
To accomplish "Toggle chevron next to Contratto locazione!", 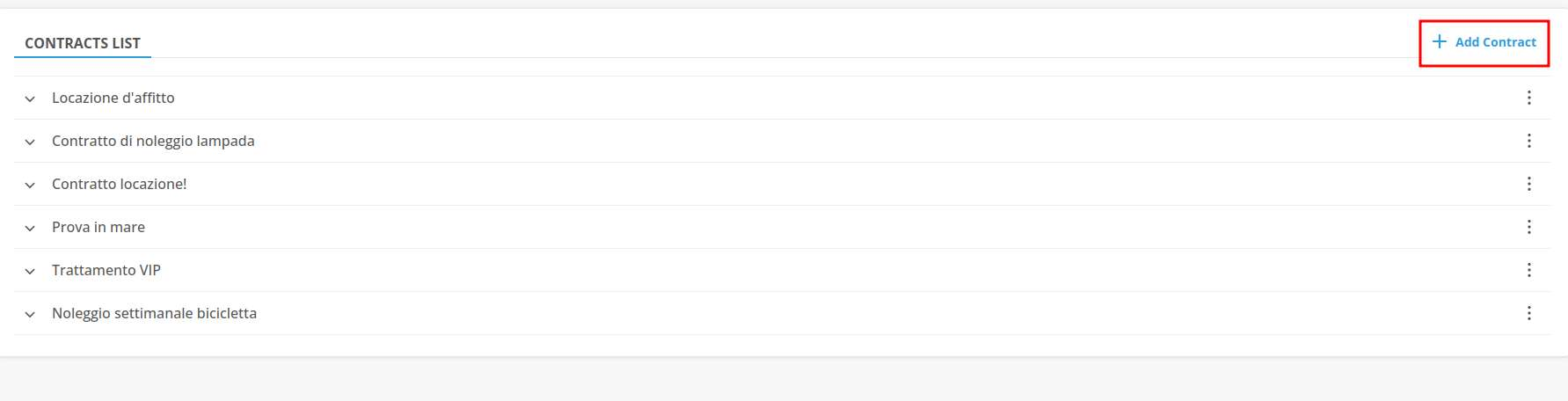I will point(30,185).
